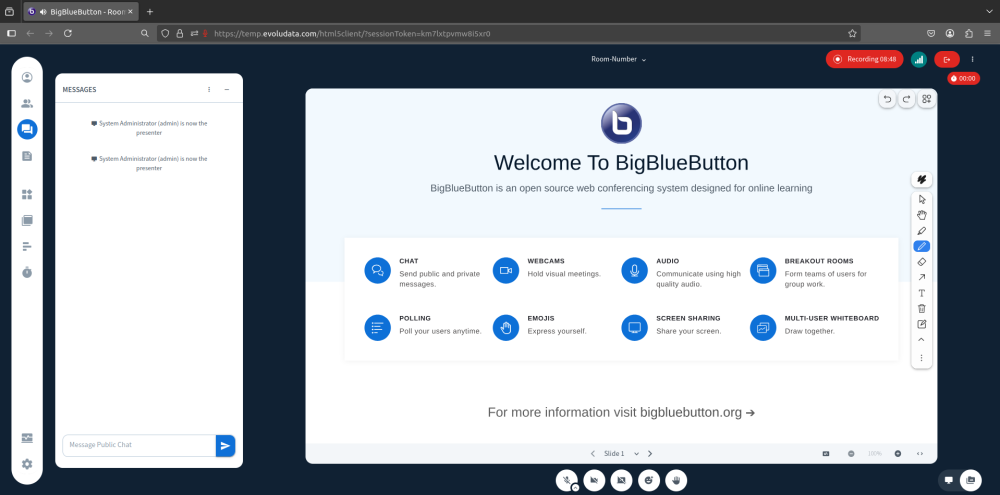
Task: Redo the whiteboard action
Action: pyautogui.click(x=906, y=99)
